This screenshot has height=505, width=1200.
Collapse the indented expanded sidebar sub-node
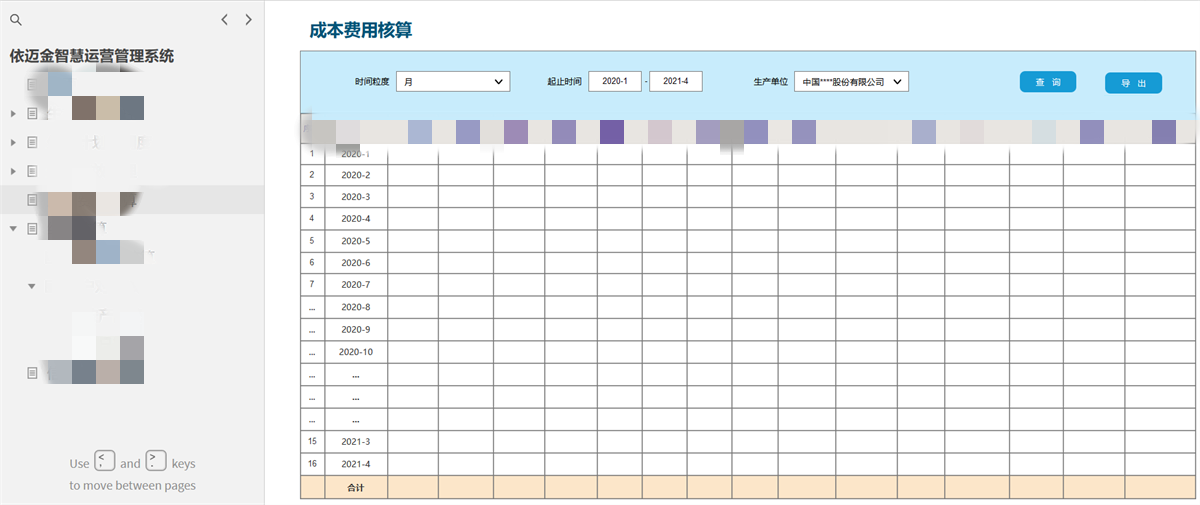click(32, 286)
